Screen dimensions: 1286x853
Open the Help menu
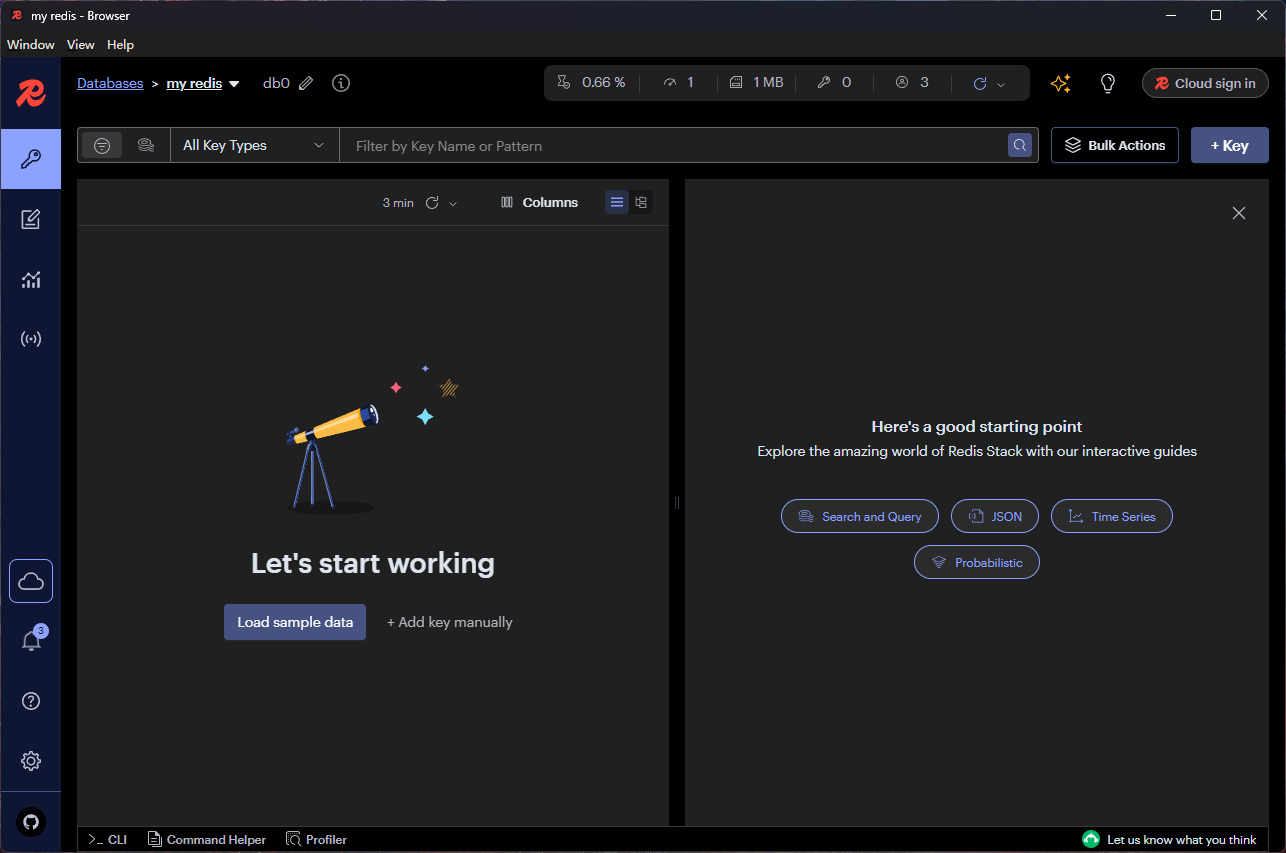coord(120,45)
